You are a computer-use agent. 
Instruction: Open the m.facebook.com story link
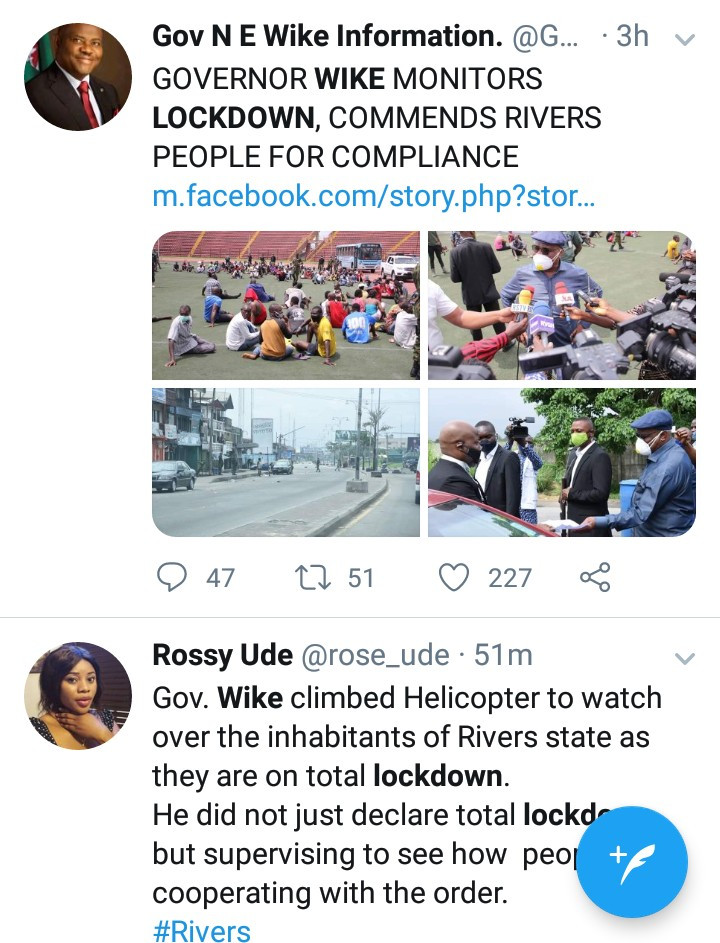[x=373, y=195]
